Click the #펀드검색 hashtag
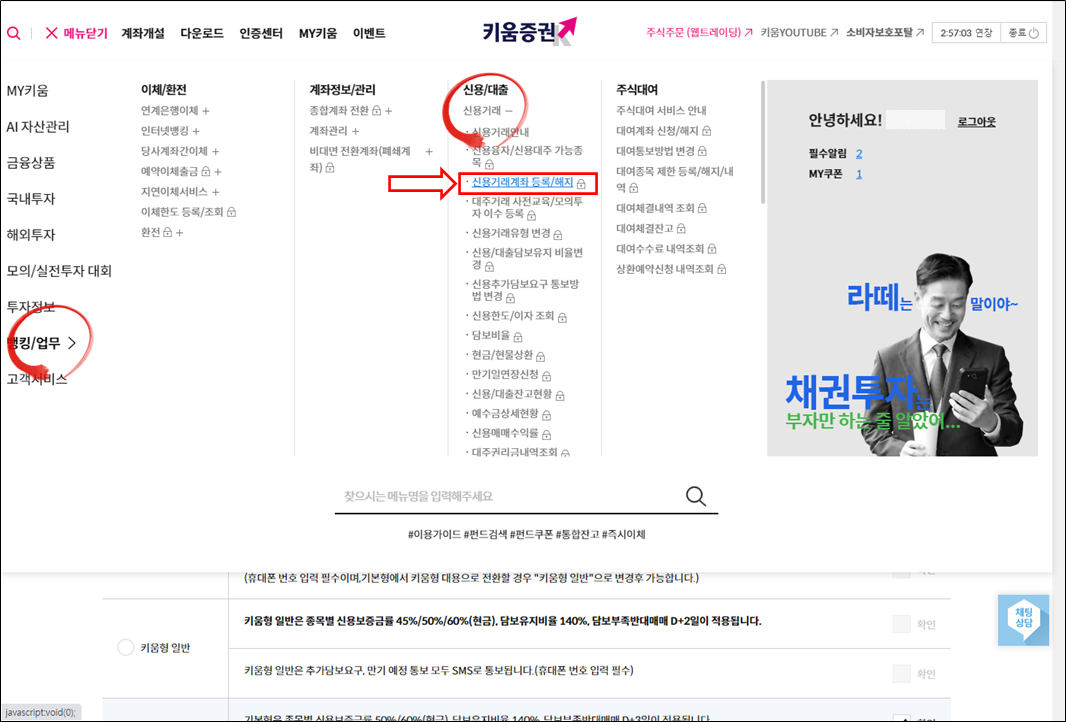This screenshot has height=722, width=1066. point(485,534)
